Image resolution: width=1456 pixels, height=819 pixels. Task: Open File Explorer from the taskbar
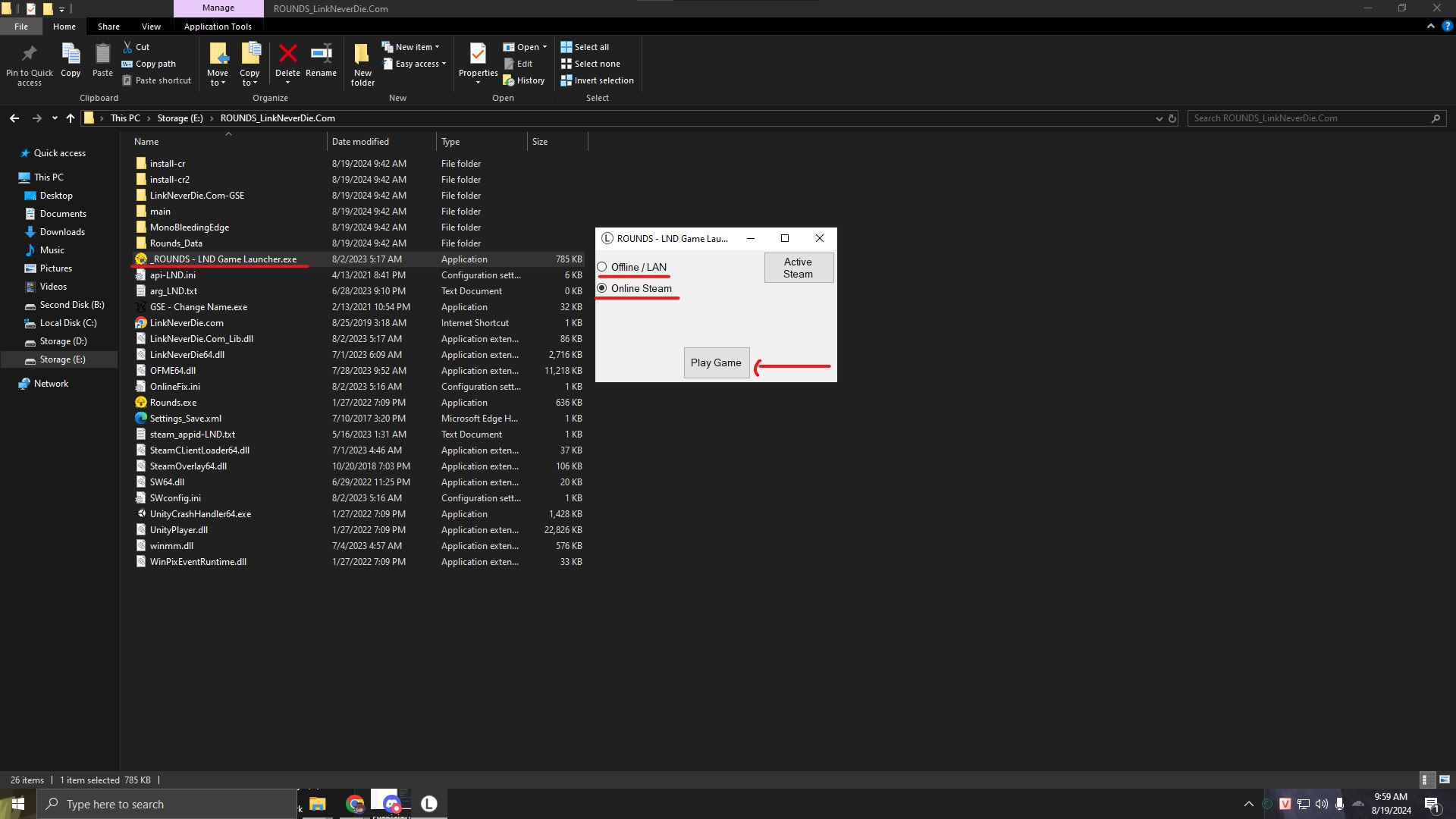[x=318, y=804]
